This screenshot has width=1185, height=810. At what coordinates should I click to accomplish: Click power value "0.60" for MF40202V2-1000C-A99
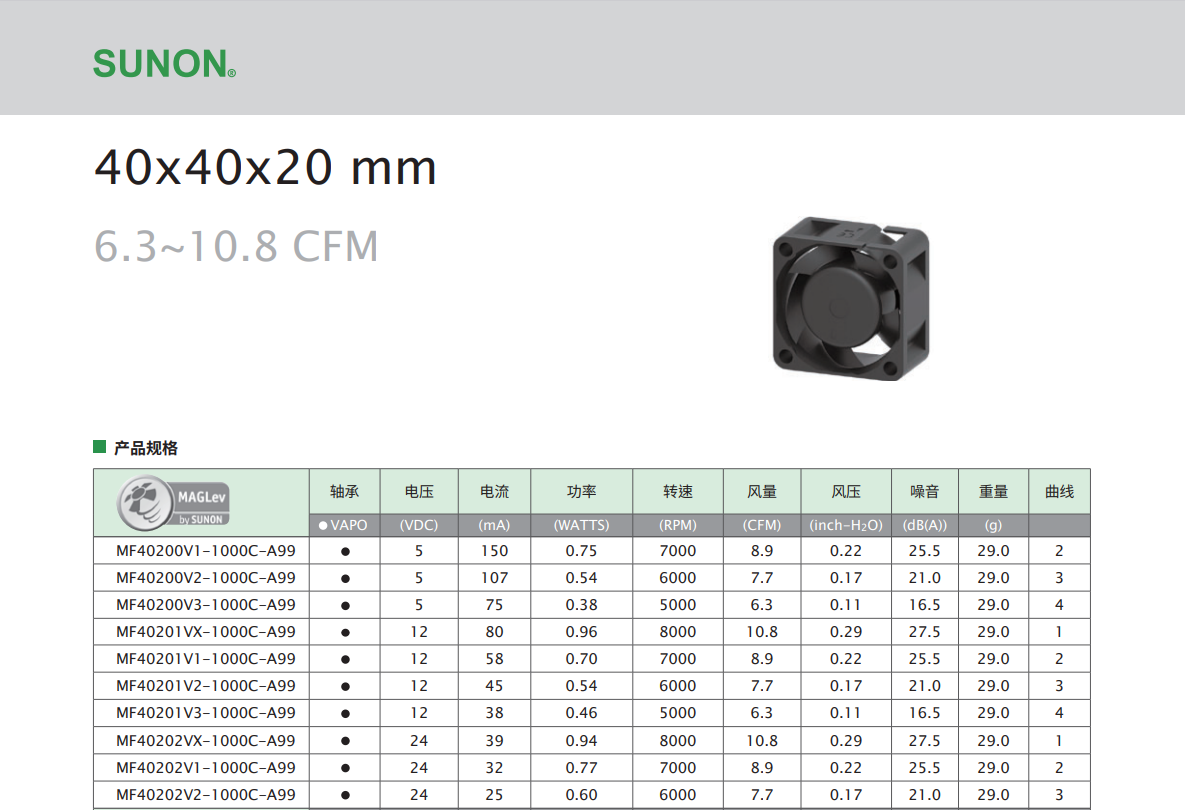coord(581,795)
